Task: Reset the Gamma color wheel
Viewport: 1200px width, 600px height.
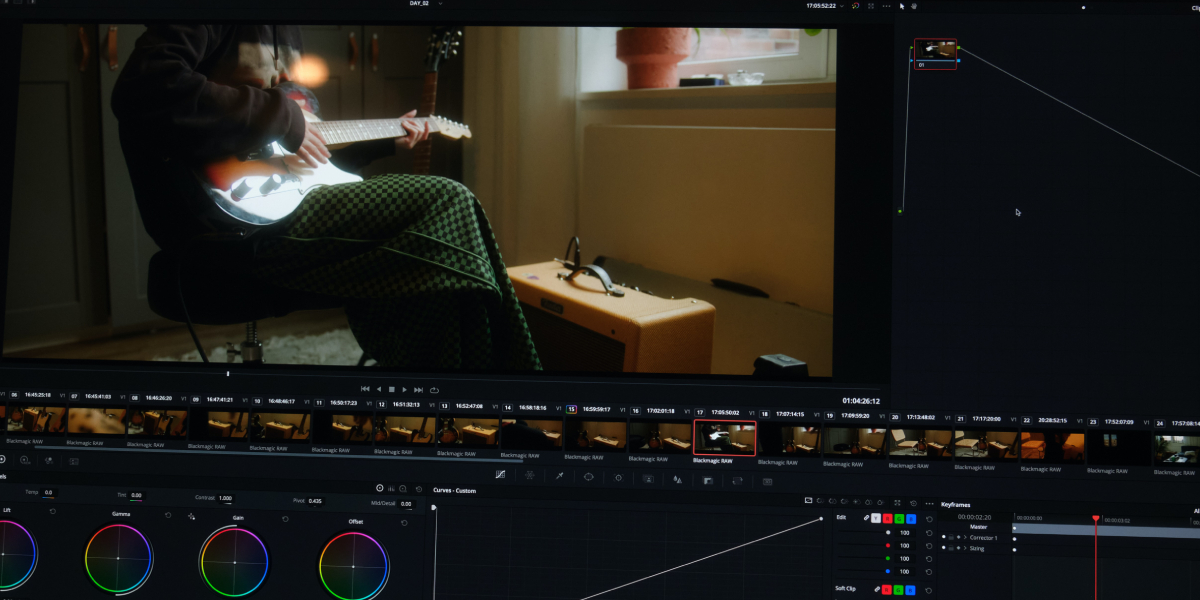Action: point(168,517)
